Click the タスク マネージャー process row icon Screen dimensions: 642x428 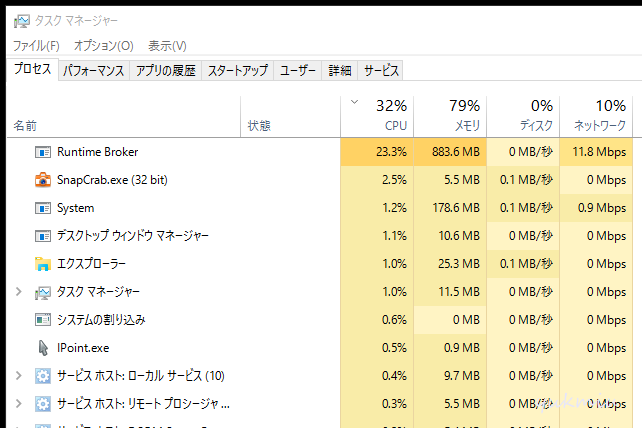coord(43,292)
